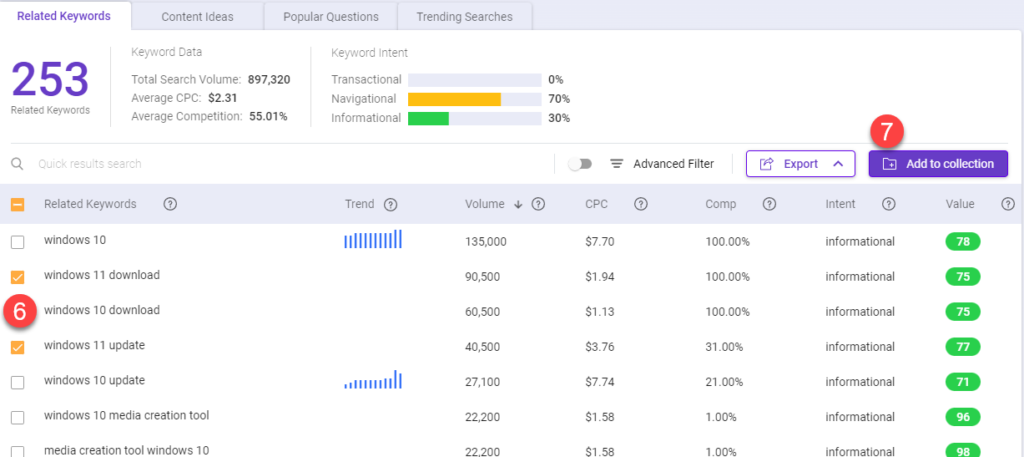This screenshot has height=457, width=1024.
Task: Click Value column question mark icon
Action: (1008, 204)
